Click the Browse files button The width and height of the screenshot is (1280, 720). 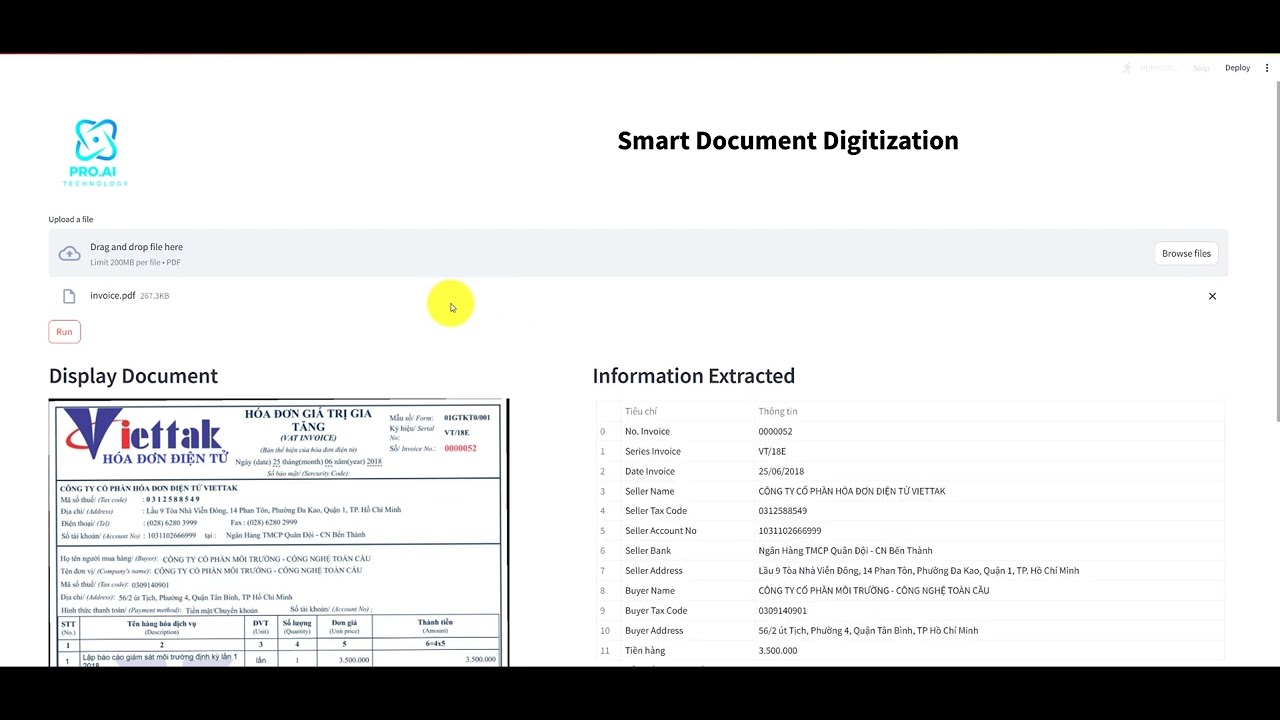[1186, 254]
